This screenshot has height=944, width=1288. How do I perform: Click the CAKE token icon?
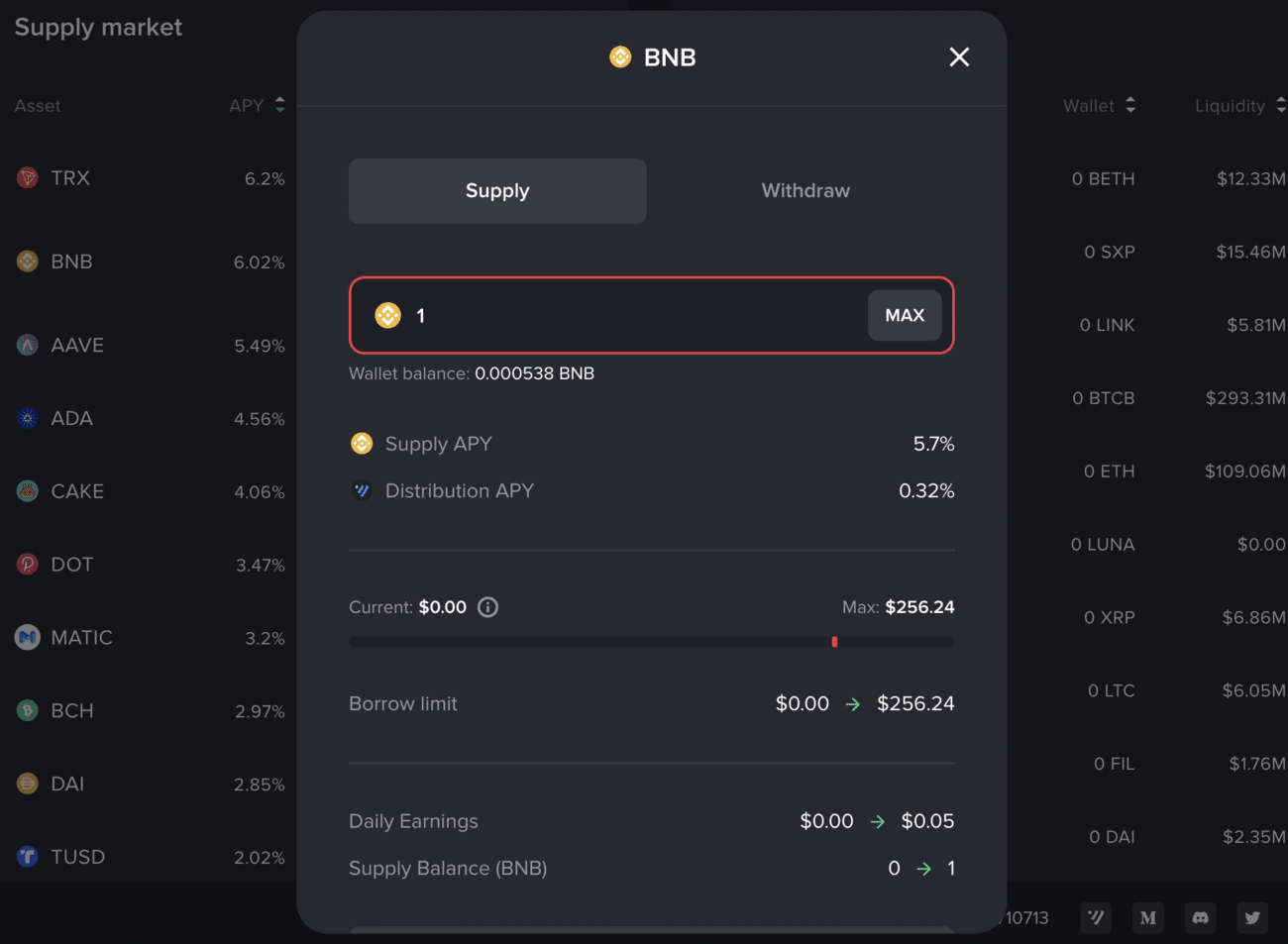[28, 491]
